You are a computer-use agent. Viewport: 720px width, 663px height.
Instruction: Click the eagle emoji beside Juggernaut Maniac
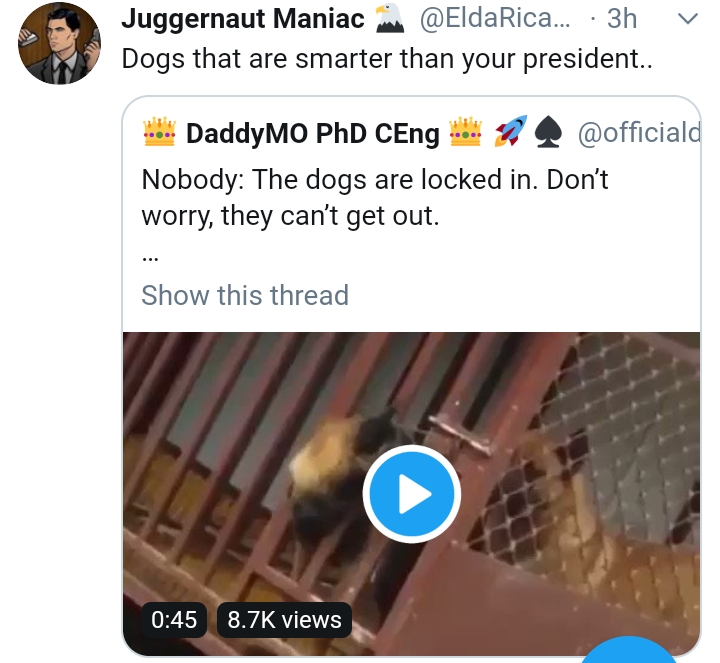point(388,18)
